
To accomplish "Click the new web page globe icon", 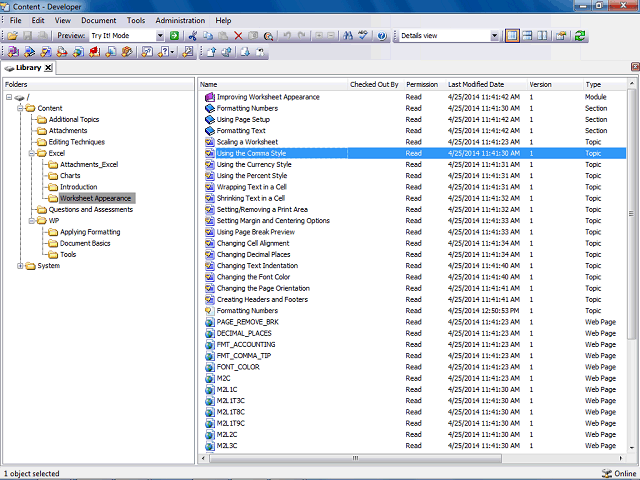I will [78, 52].
